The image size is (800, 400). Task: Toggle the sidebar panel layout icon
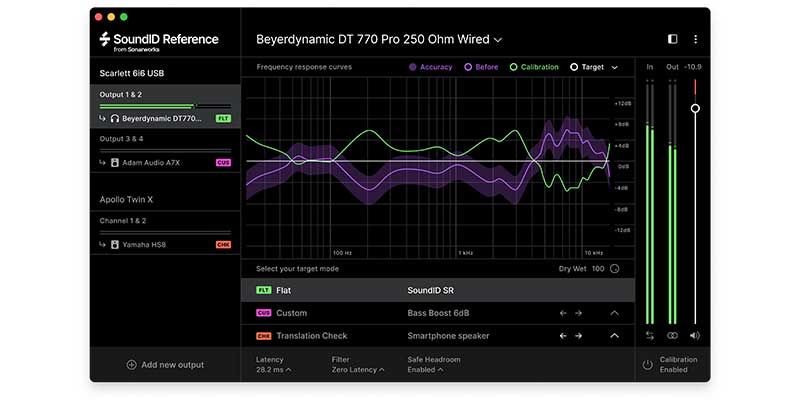coord(672,39)
